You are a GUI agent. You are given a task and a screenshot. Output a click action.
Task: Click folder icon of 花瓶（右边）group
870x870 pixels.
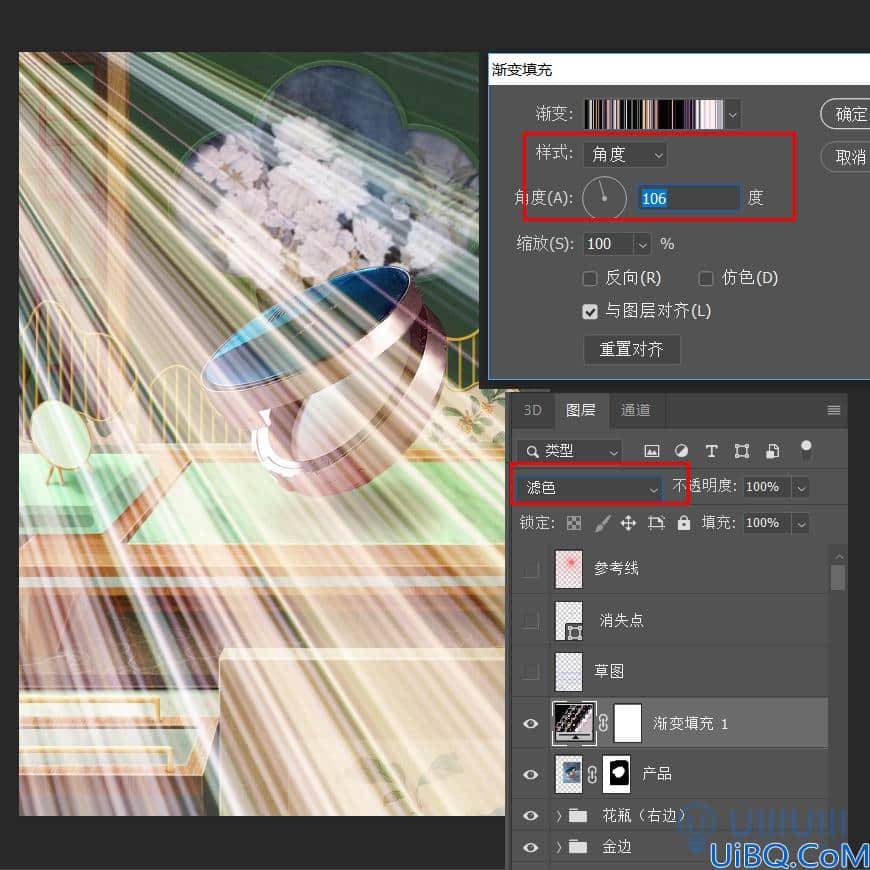pyautogui.click(x=578, y=815)
